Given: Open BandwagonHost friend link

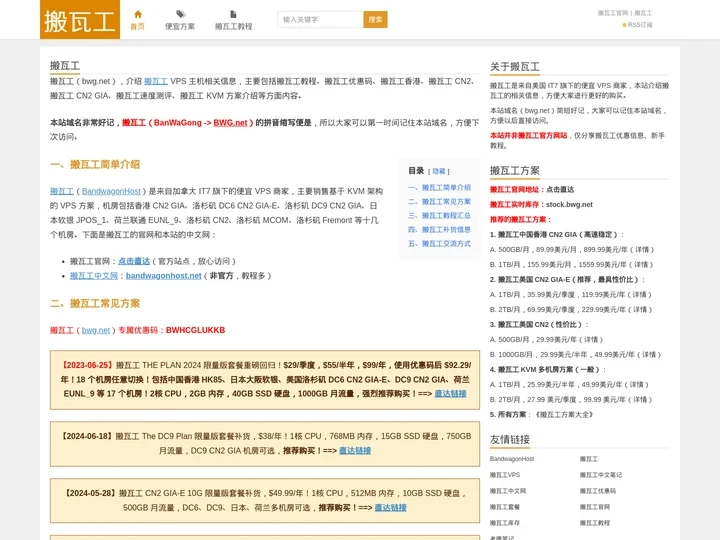Looking at the screenshot, I should click(x=512, y=459).
